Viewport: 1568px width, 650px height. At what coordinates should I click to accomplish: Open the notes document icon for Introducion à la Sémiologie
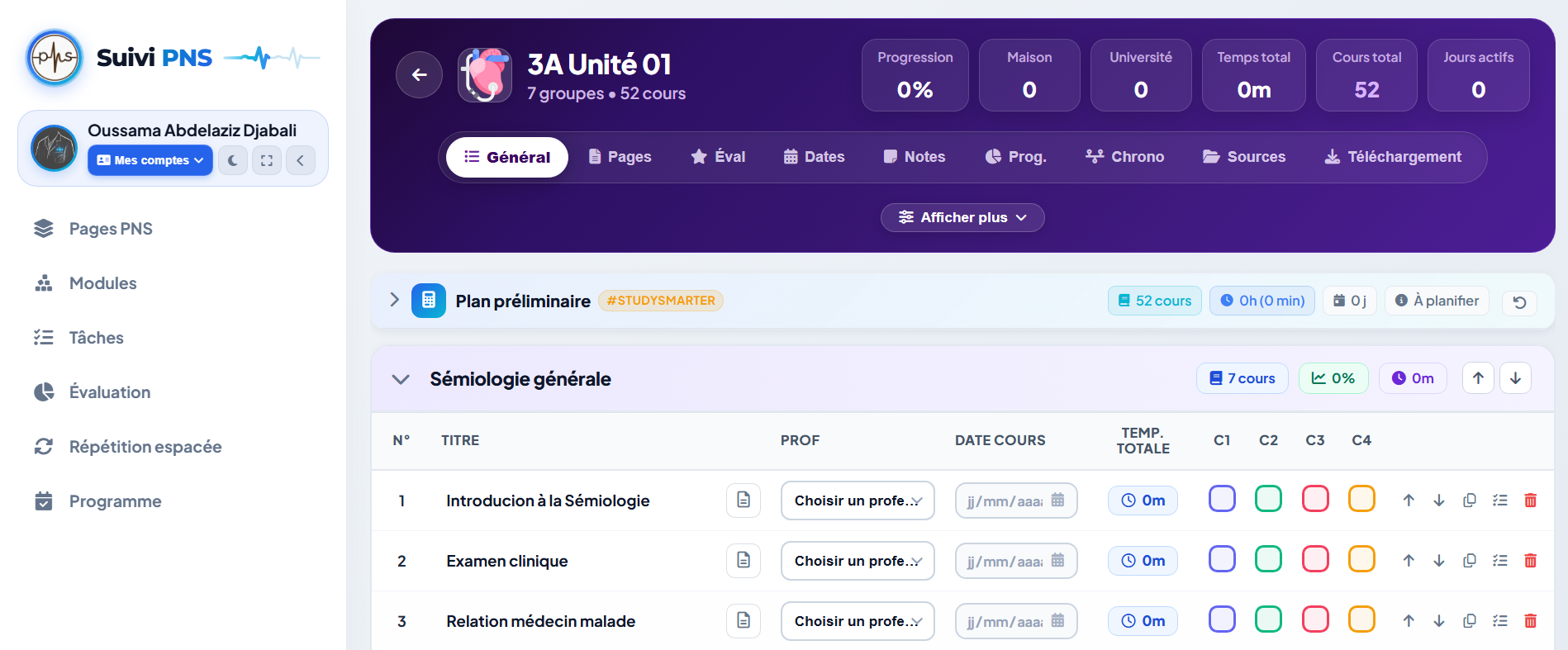pos(744,501)
